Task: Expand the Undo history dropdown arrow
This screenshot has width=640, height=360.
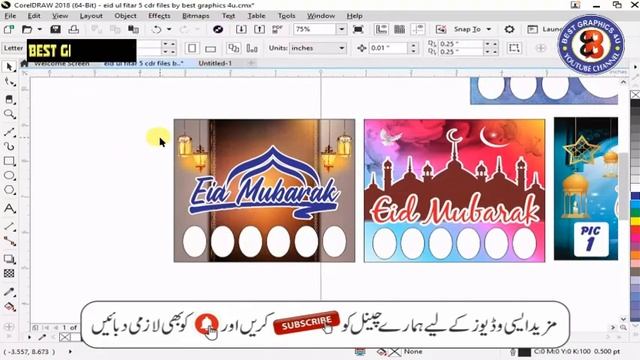Action: 169,29
